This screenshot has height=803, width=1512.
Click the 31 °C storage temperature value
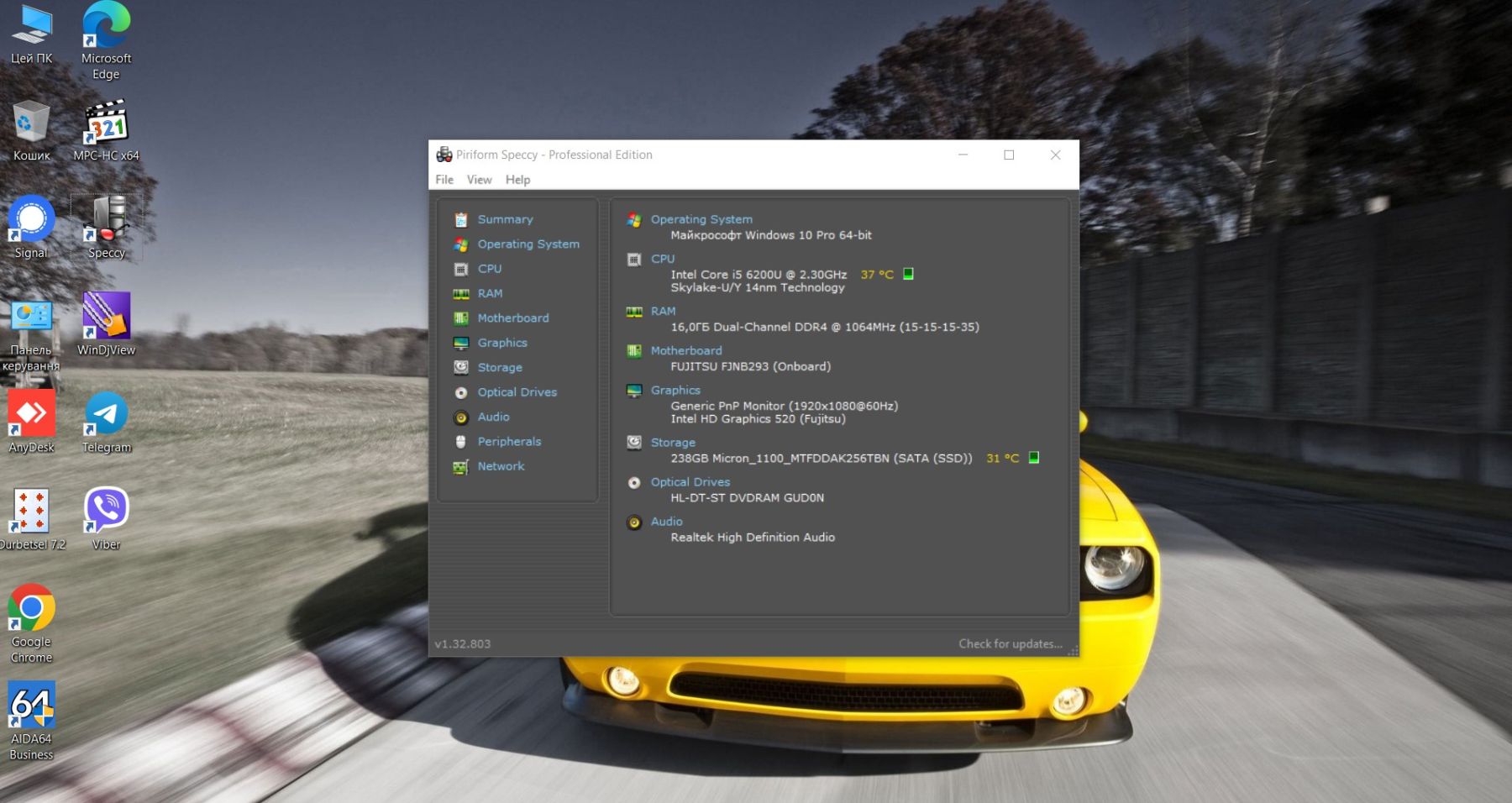click(1002, 458)
